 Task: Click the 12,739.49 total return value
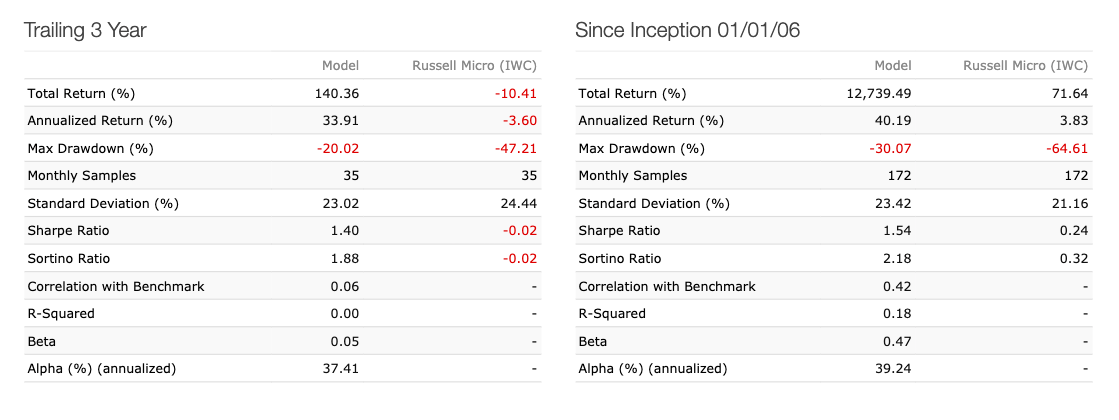pos(878,94)
